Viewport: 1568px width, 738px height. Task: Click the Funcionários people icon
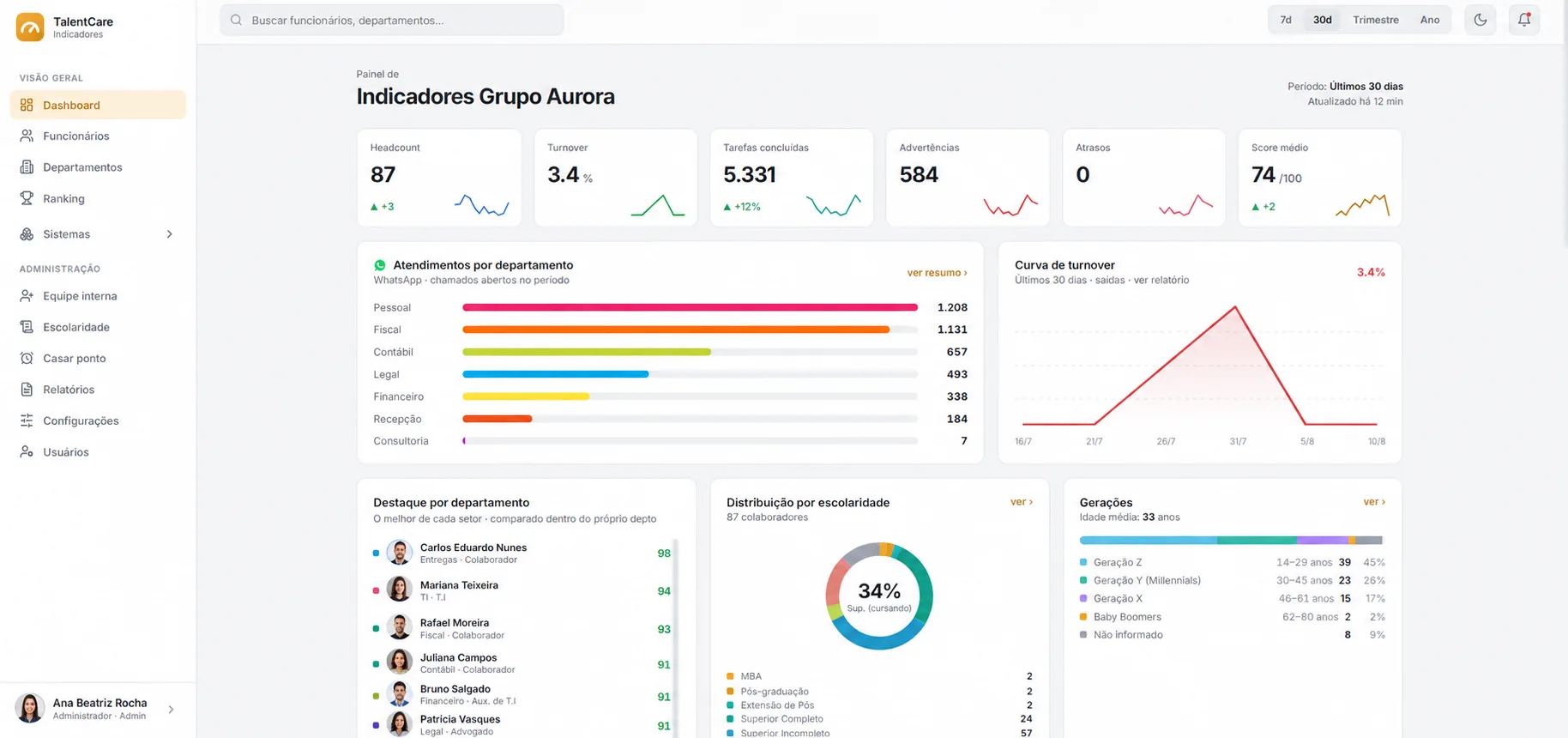pos(27,136)
